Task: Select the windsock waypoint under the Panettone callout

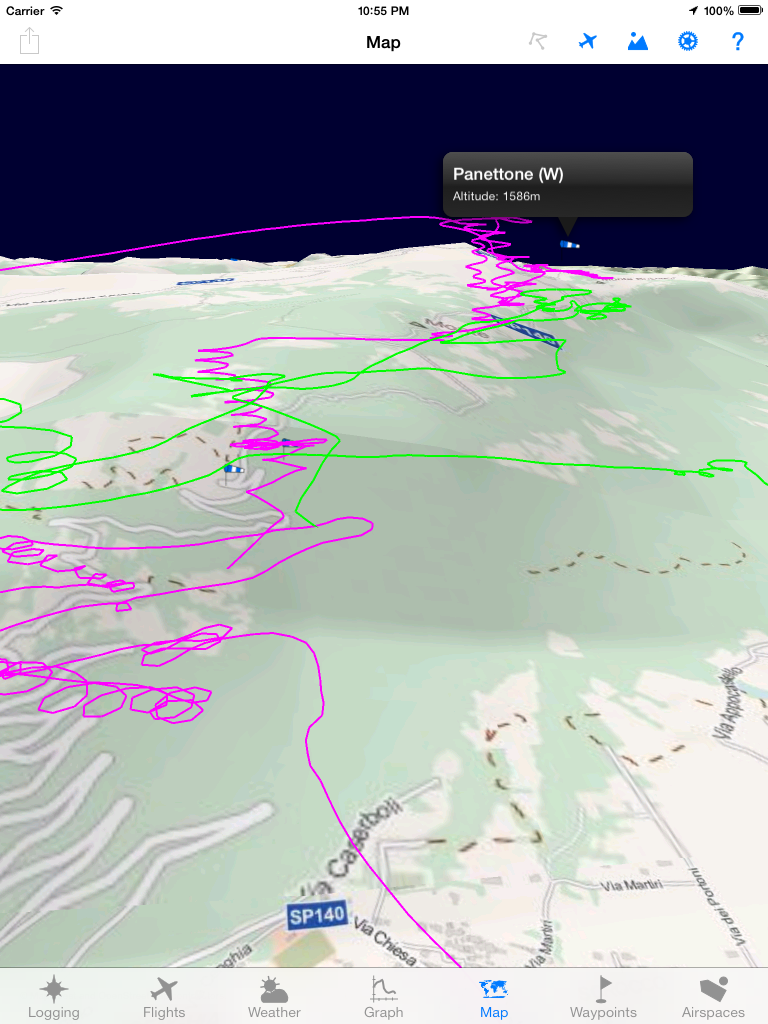Action: tap(569, 245)
